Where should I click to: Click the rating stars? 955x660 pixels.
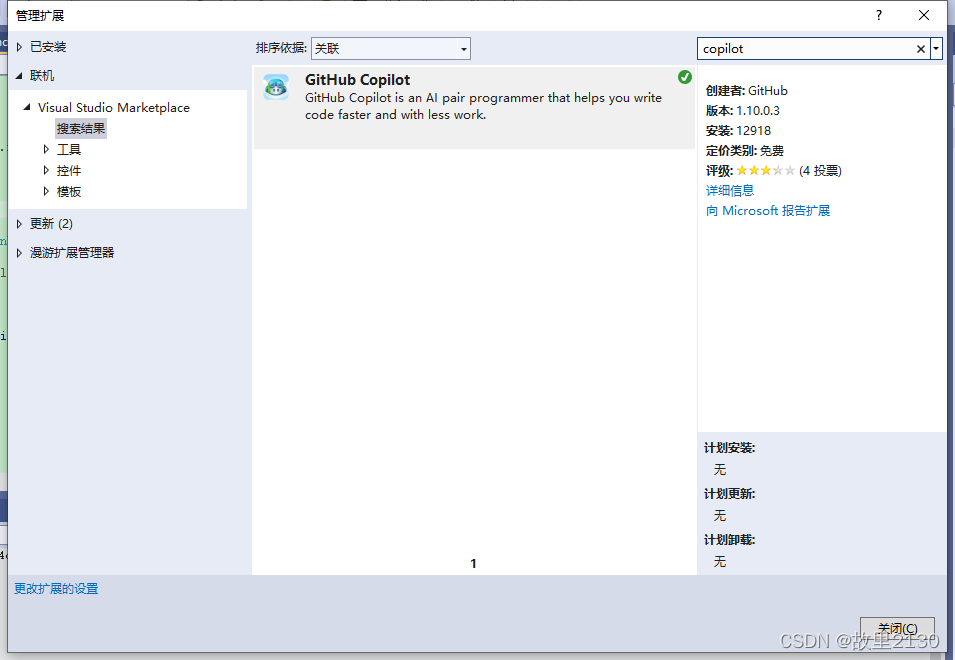coord(766,170)
